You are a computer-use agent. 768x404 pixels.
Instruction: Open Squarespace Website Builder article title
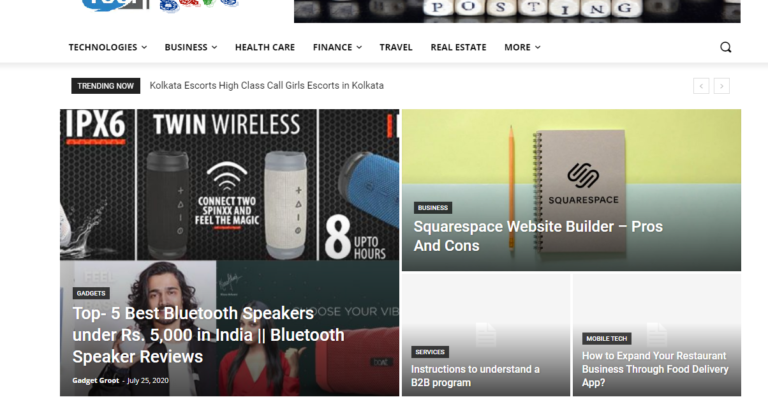click(538, 236)
